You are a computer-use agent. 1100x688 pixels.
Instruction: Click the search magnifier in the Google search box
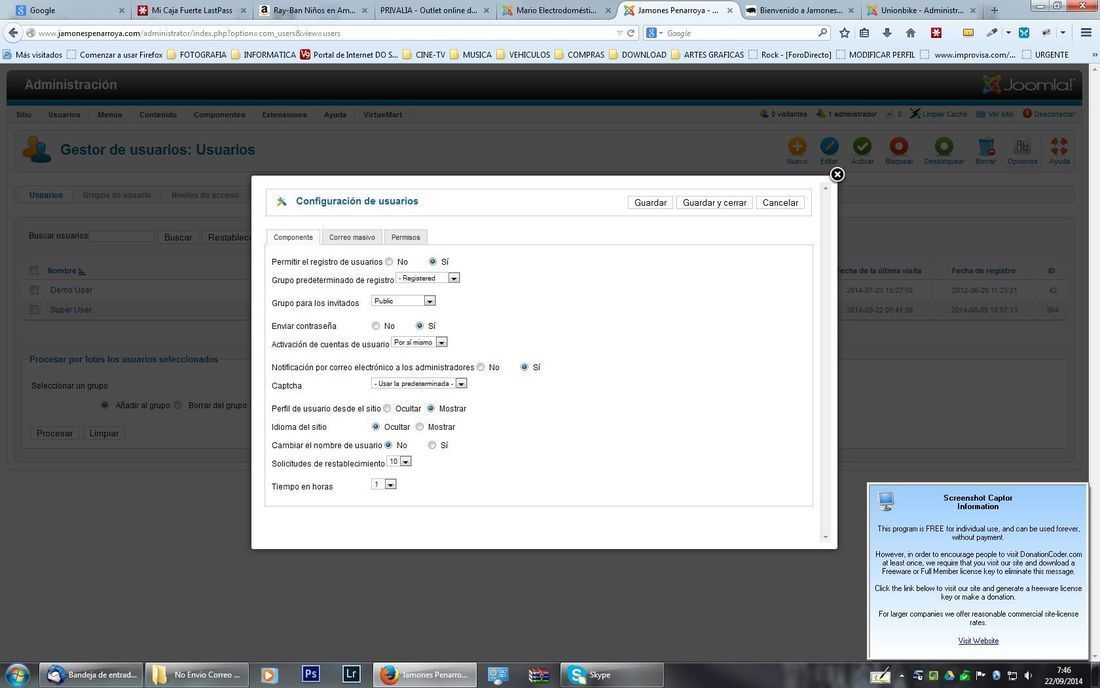822,32
